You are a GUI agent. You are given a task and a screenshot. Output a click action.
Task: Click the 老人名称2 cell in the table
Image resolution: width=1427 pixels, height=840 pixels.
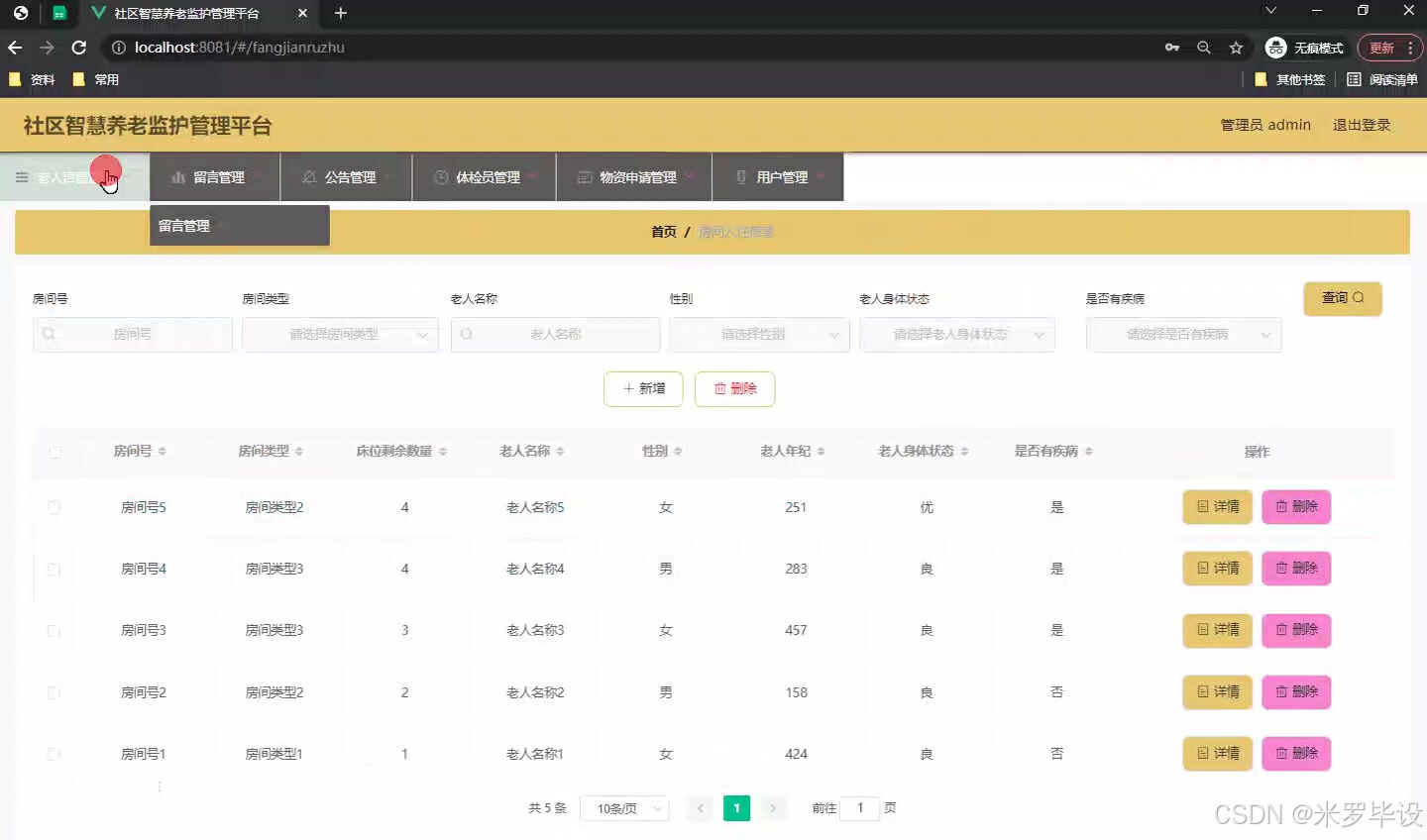click(535, 692)
